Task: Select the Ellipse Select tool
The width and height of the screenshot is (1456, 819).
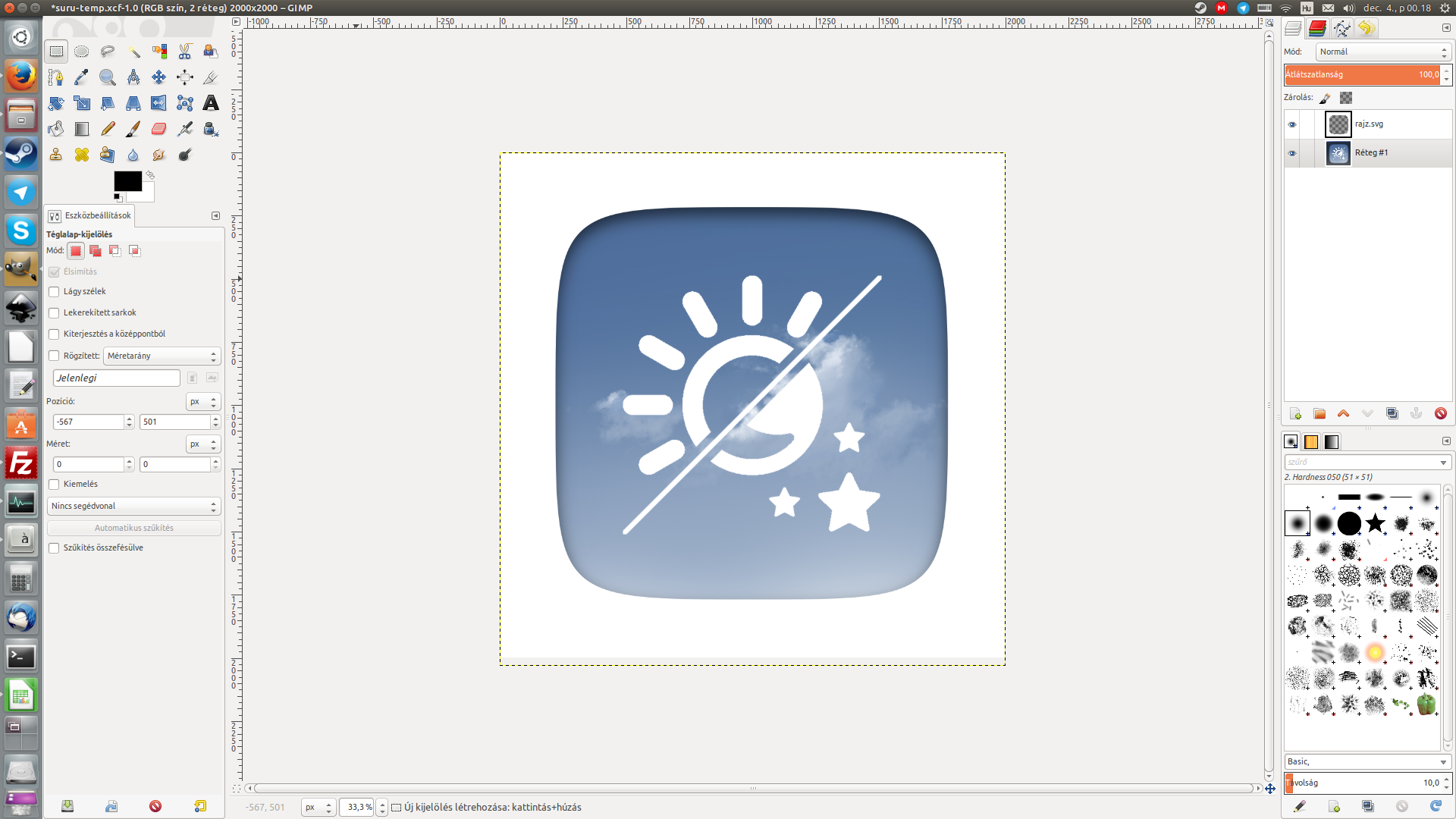Action: [82, 52]
